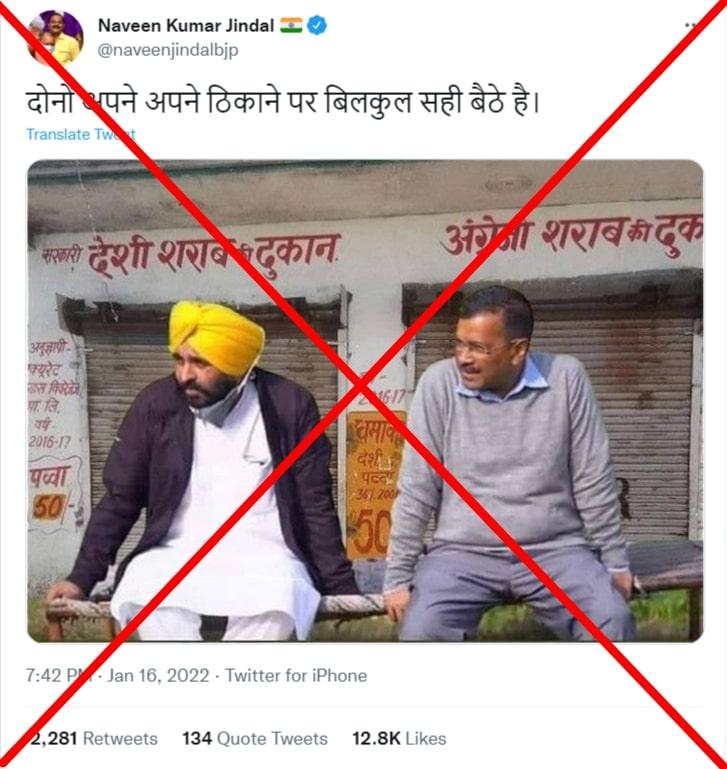
Task: Click the देशी शराब दुकान sign in photo
Action: [191, 254]
